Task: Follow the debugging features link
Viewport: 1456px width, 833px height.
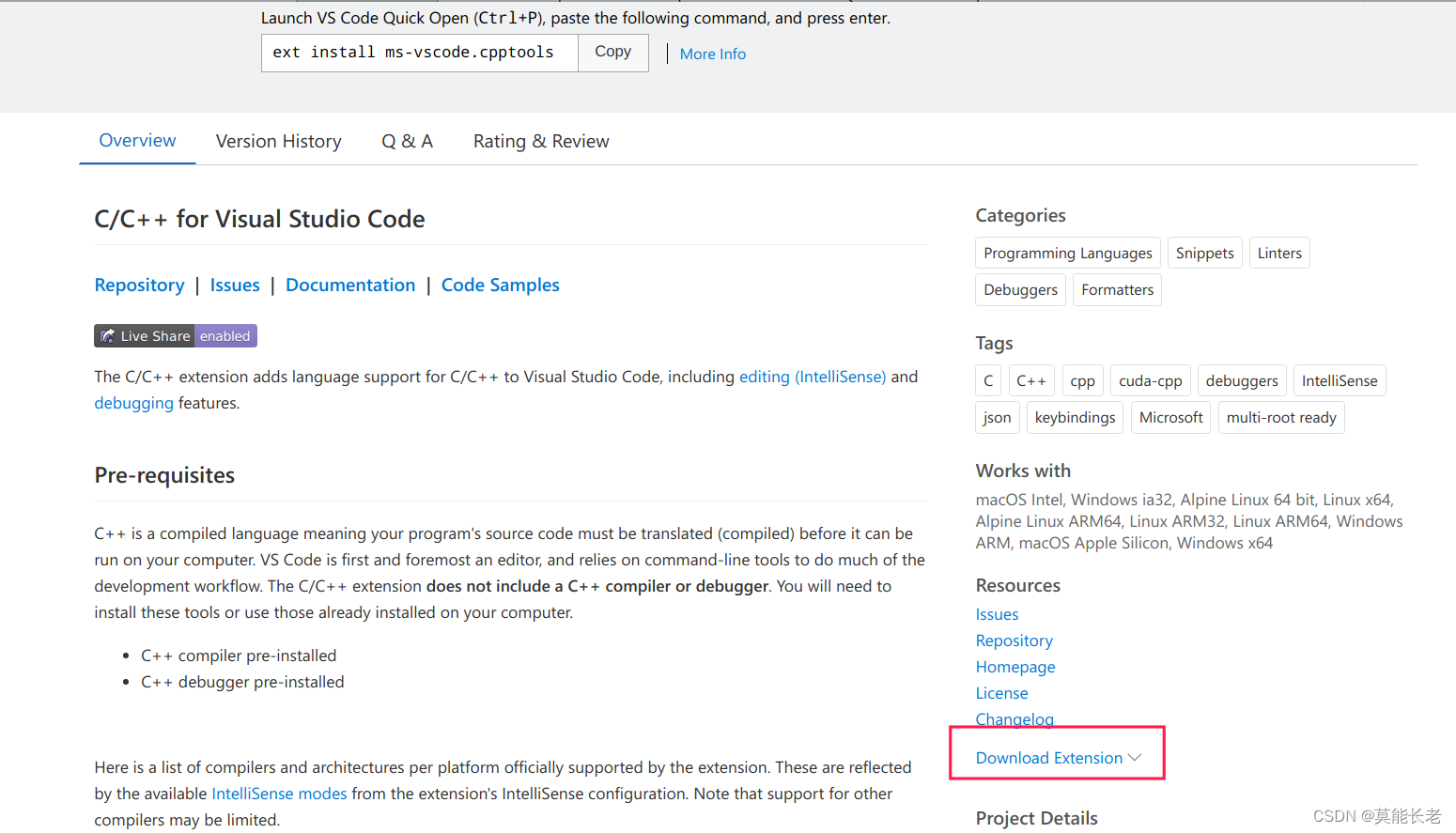Action: (133, 403)
